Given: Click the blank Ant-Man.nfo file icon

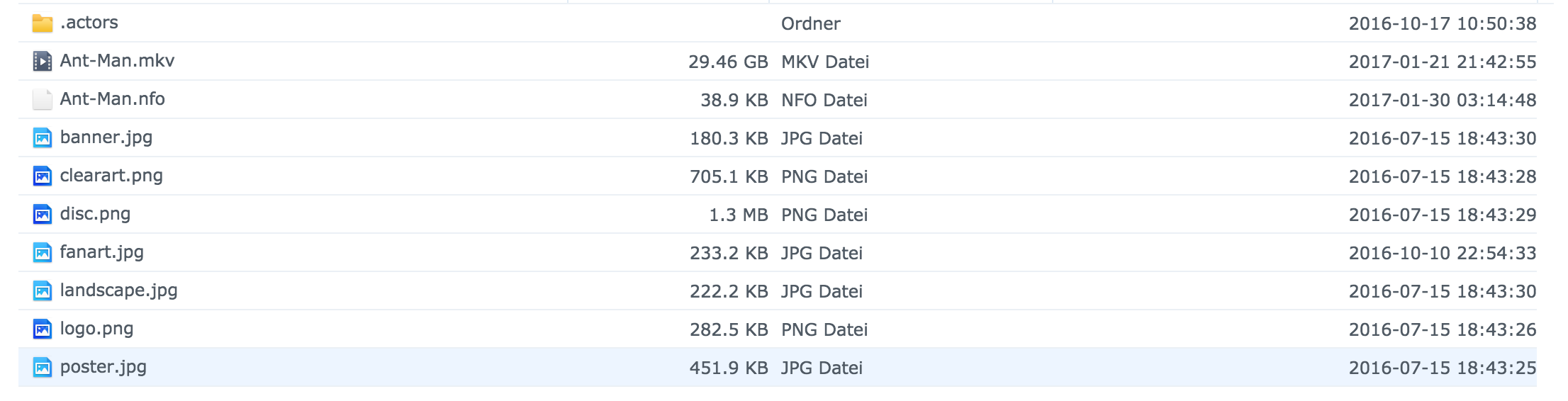Looking at the screenshot, I should click(x=43, y=100).
